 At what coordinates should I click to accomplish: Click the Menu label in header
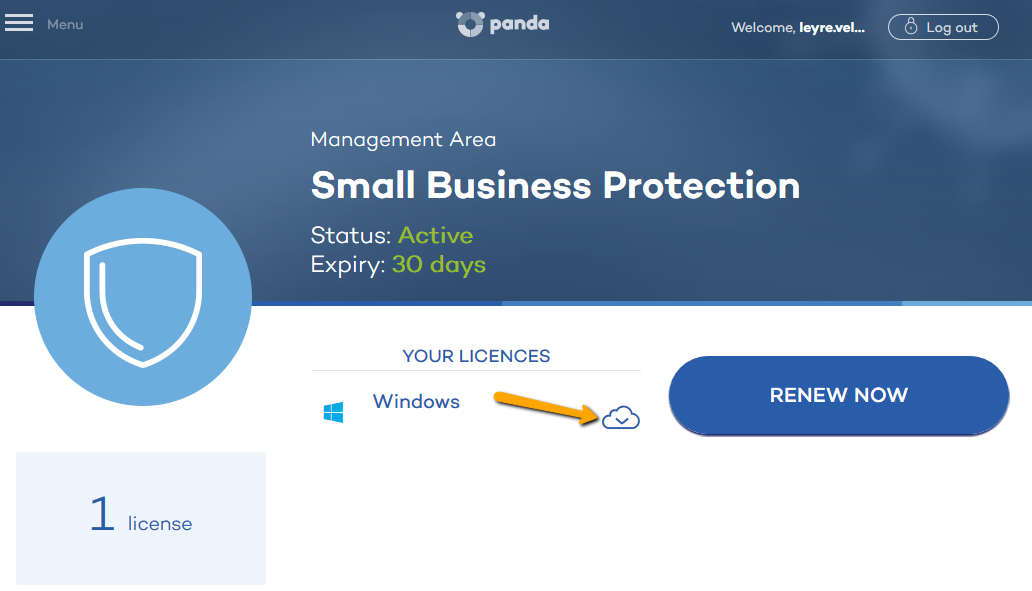[65, 24]
